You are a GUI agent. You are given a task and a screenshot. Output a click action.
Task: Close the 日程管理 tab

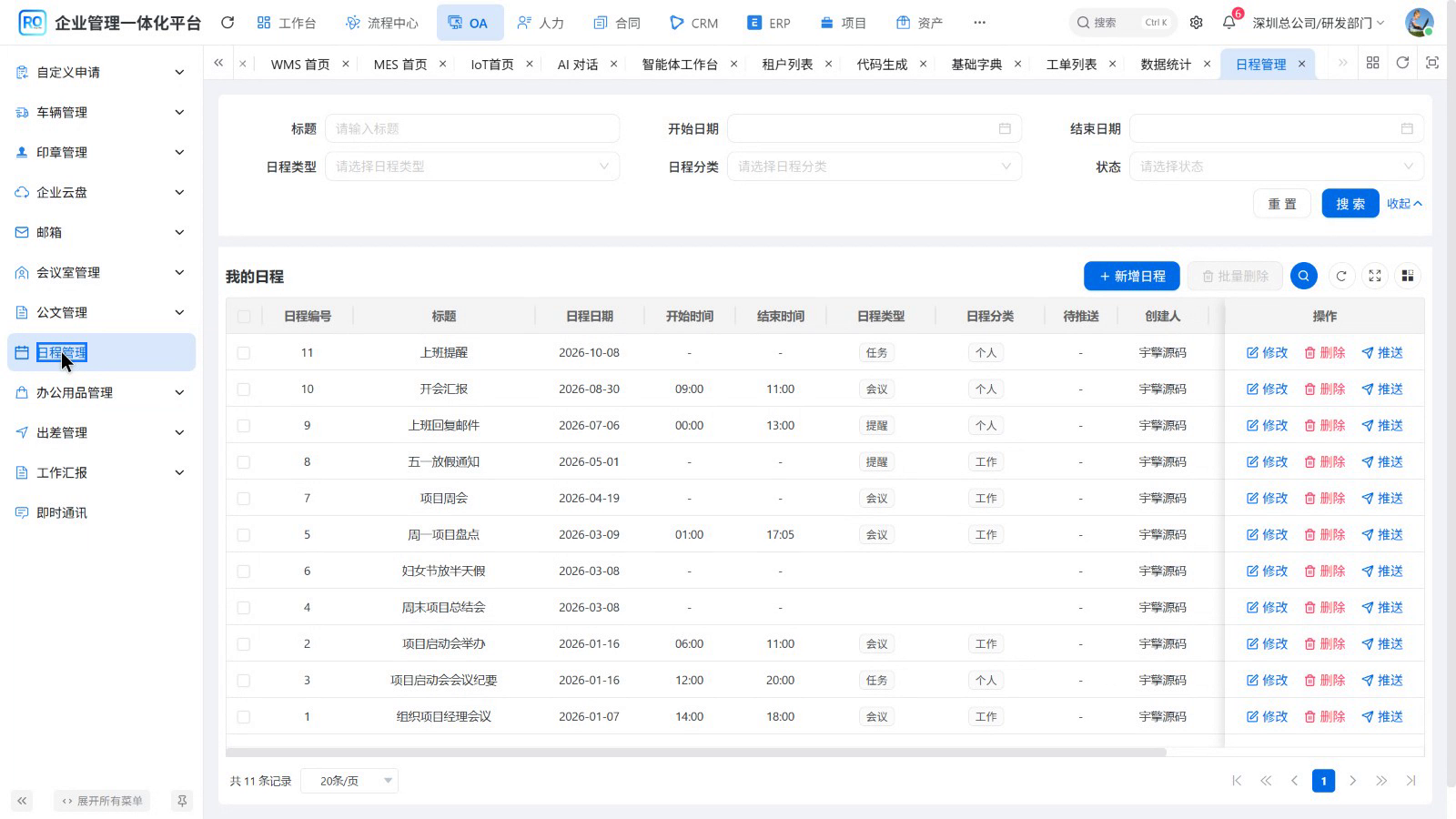point(1301,64)
